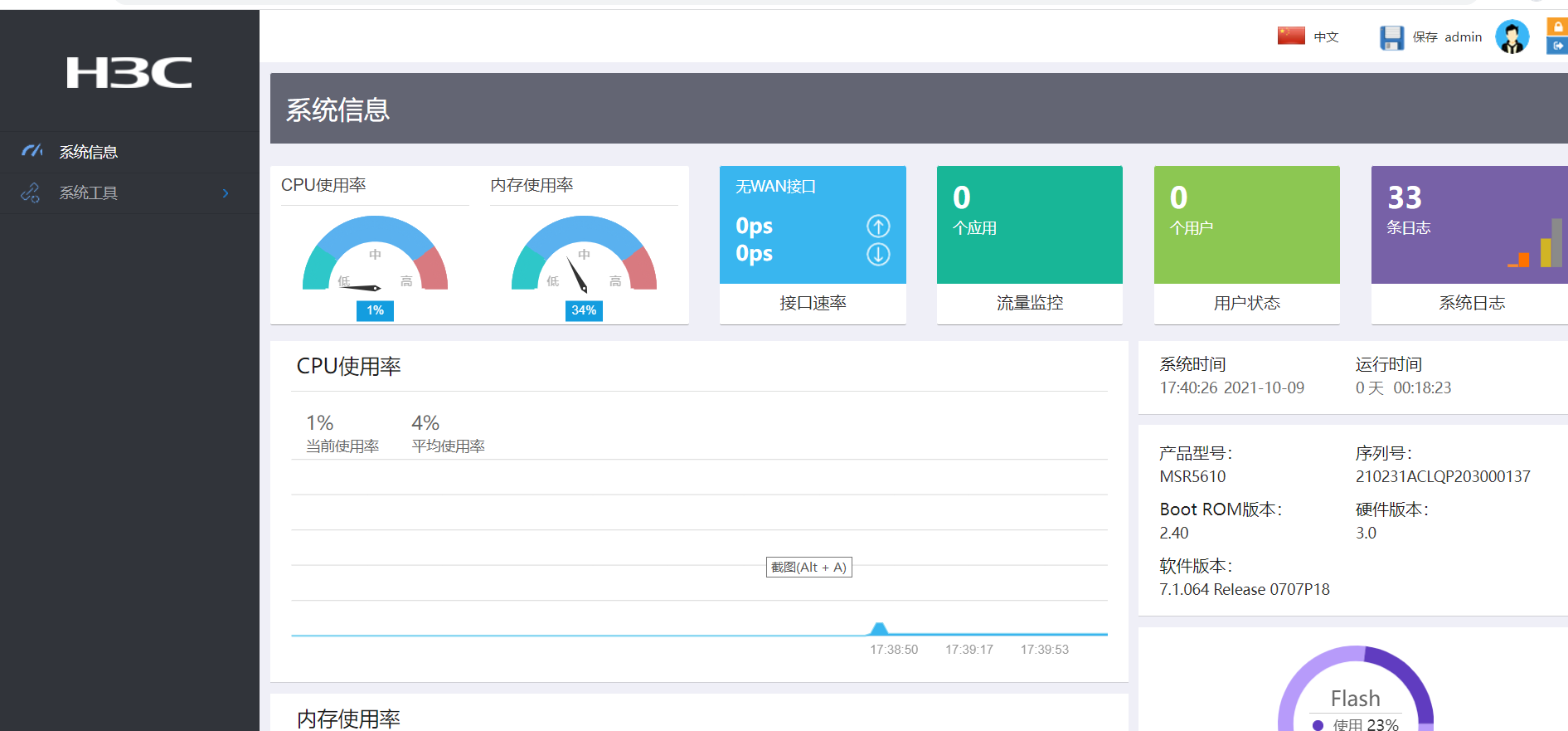Click the large CPU使用率 chart section heading
Viewport: 1568px width, 731px height.
pos(349,367)
